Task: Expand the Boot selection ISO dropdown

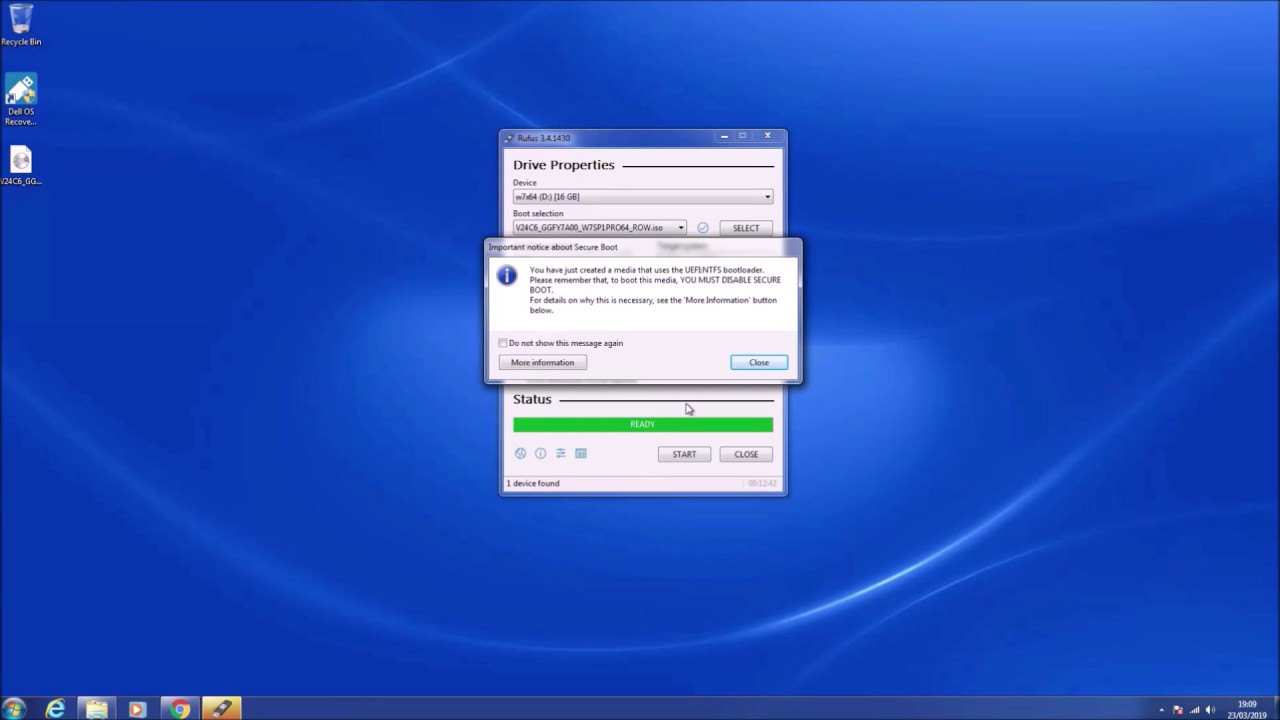Action: [600, 228]
